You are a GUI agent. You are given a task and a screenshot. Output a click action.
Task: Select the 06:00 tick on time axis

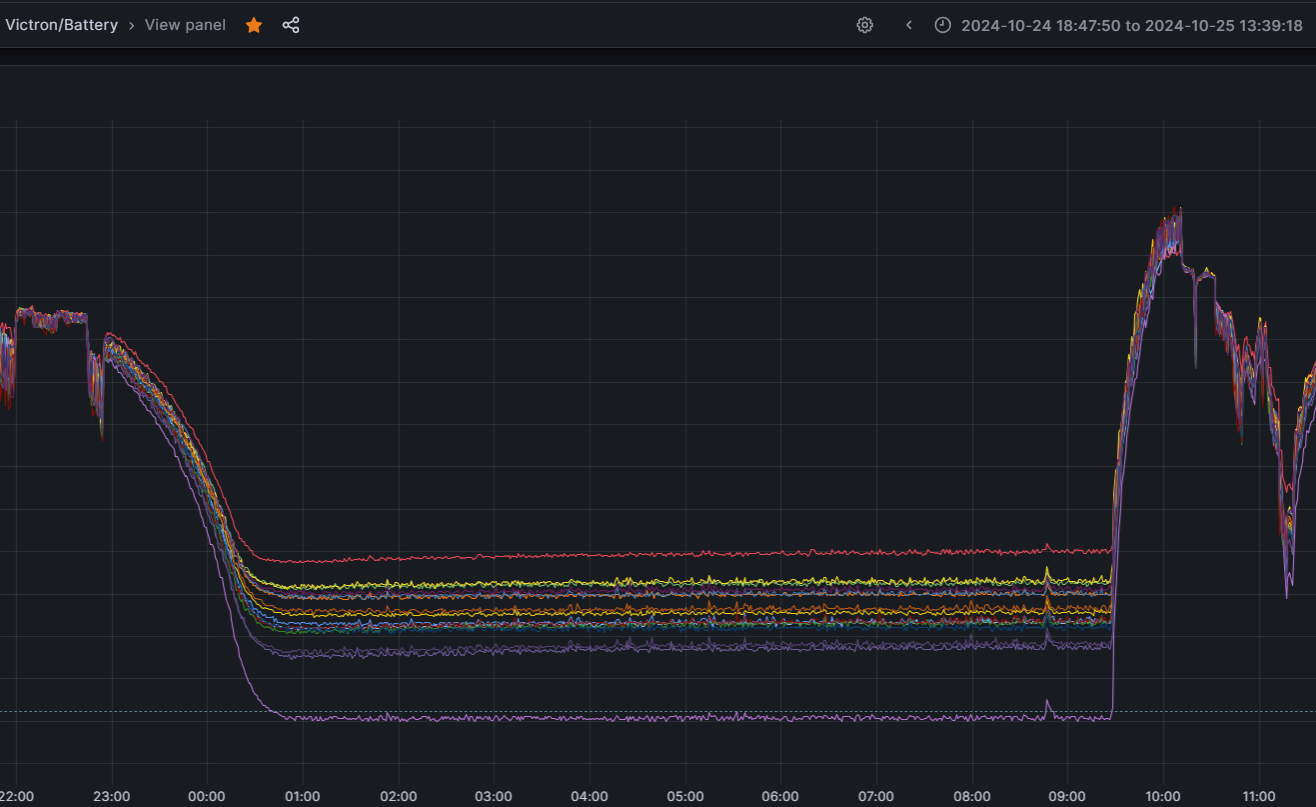[x=780, y=796]
